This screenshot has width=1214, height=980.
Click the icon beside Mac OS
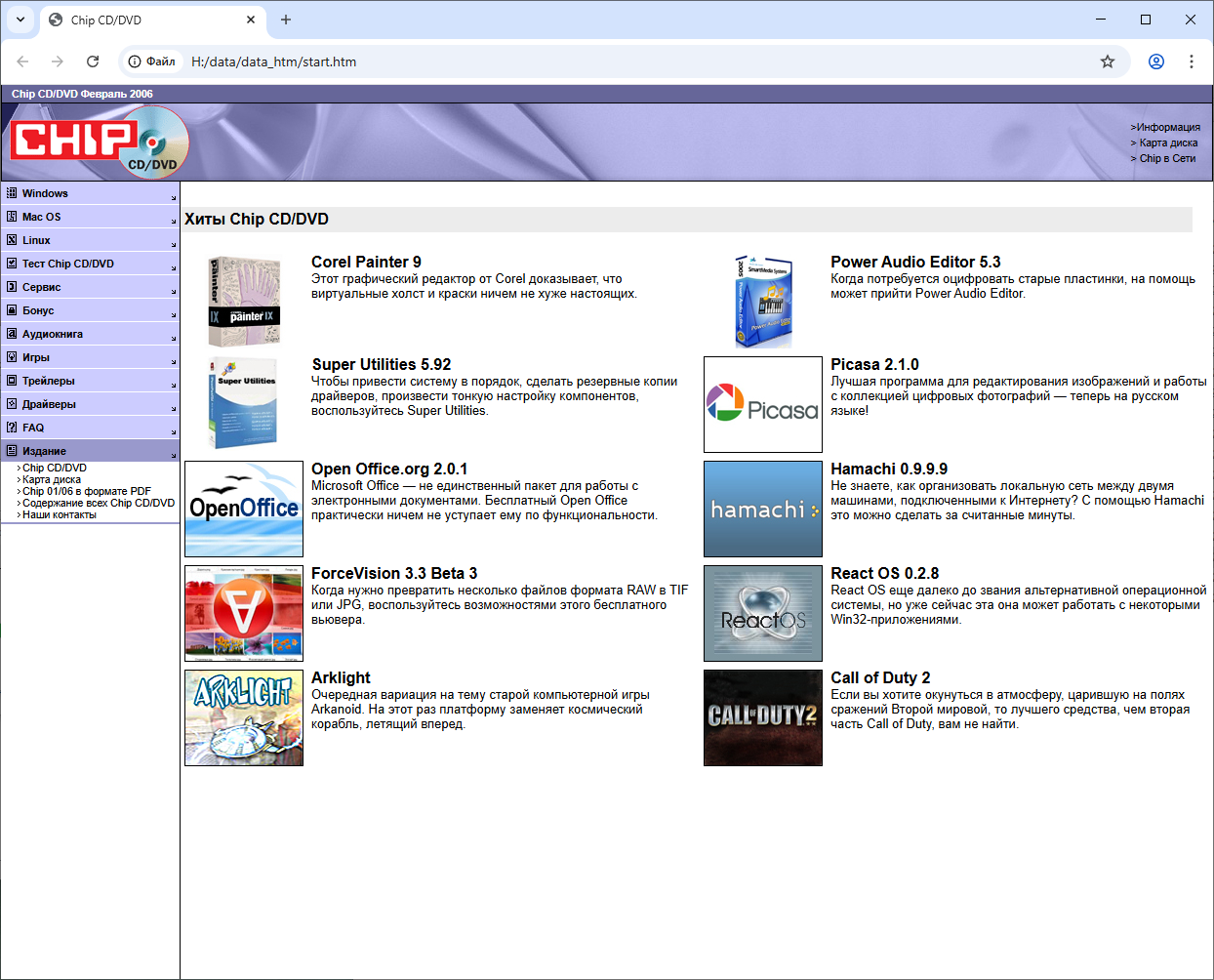click(12, 217)
